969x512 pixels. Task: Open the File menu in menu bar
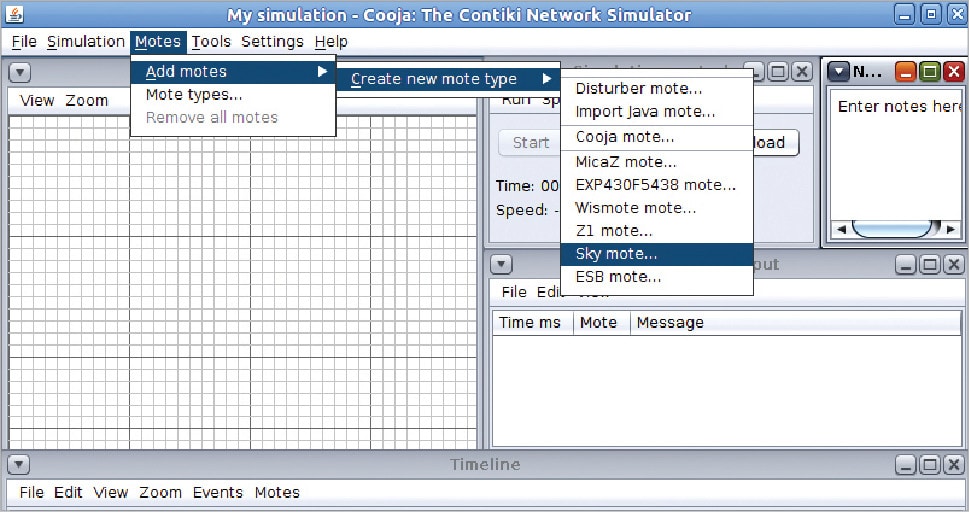click(24, 42)
